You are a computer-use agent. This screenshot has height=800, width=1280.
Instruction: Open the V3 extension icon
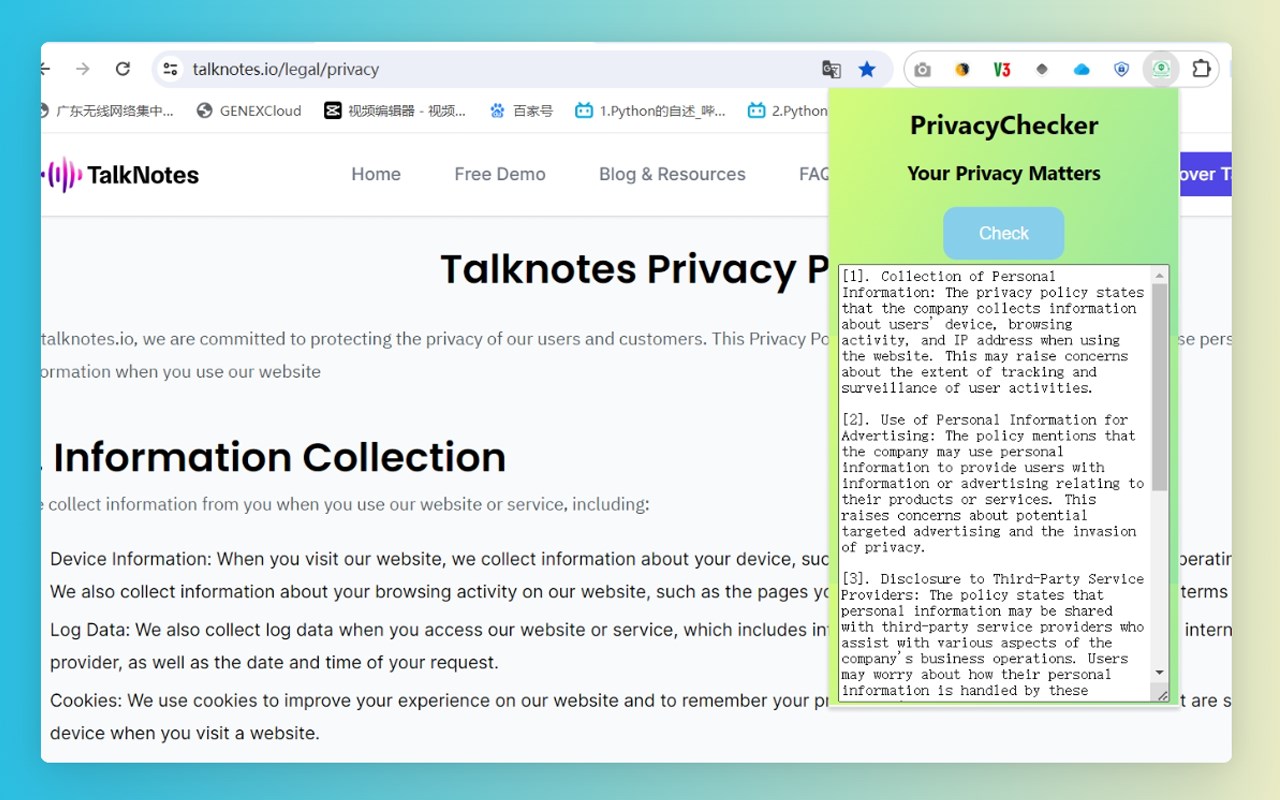[x=1001, y=69]
